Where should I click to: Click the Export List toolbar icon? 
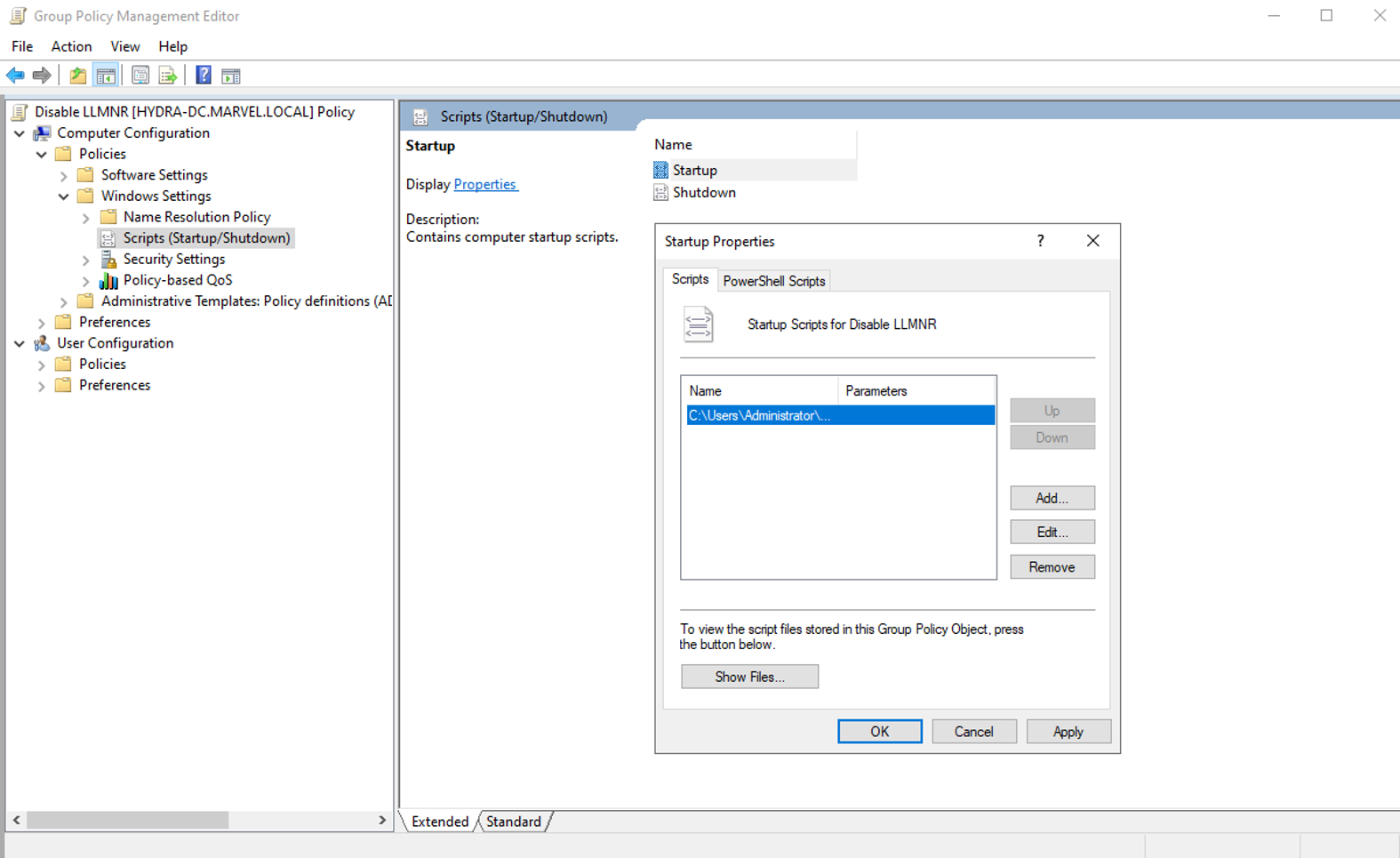pyautogui.click(x=167, y=76)
